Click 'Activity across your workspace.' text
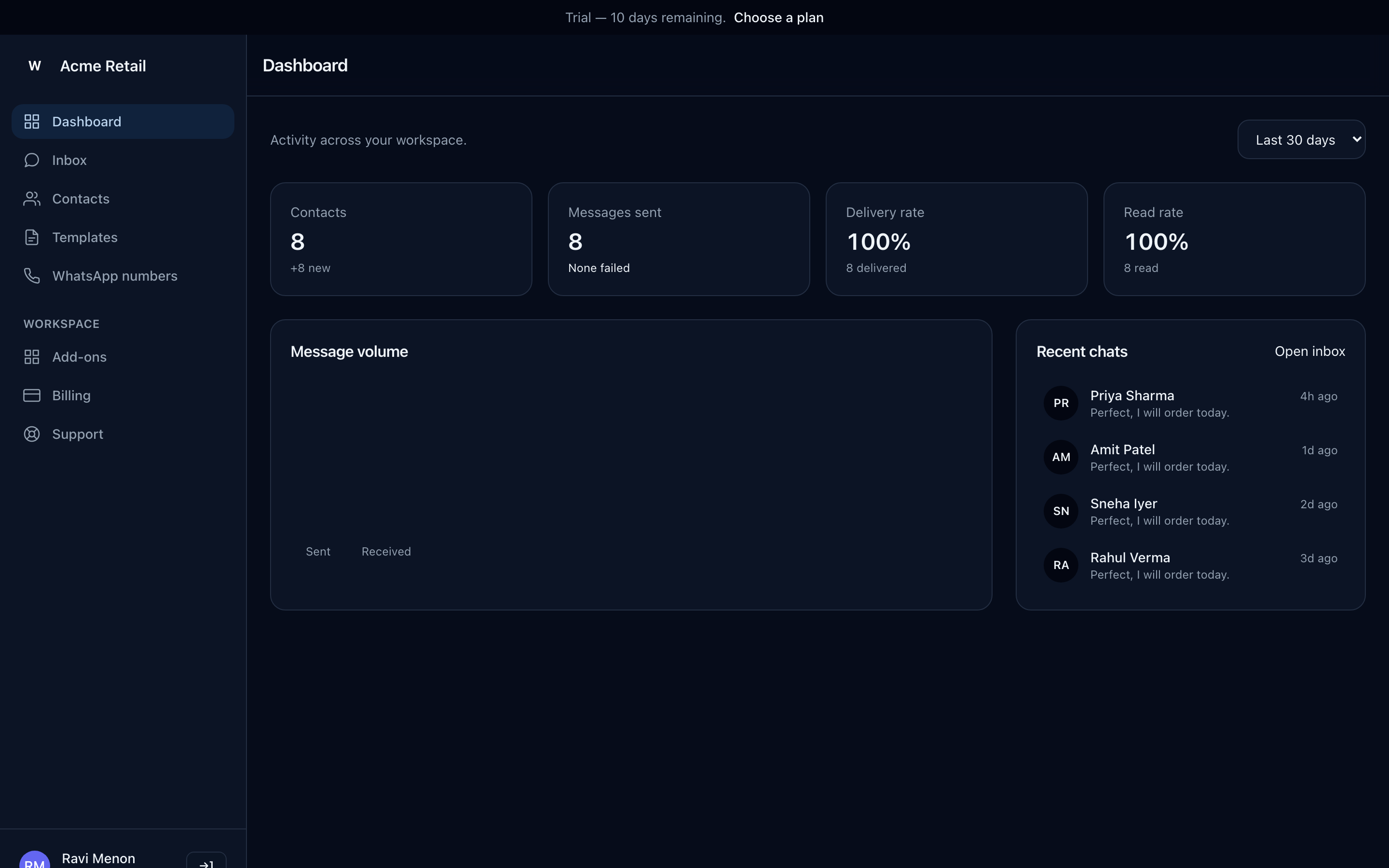 point(368,140)
